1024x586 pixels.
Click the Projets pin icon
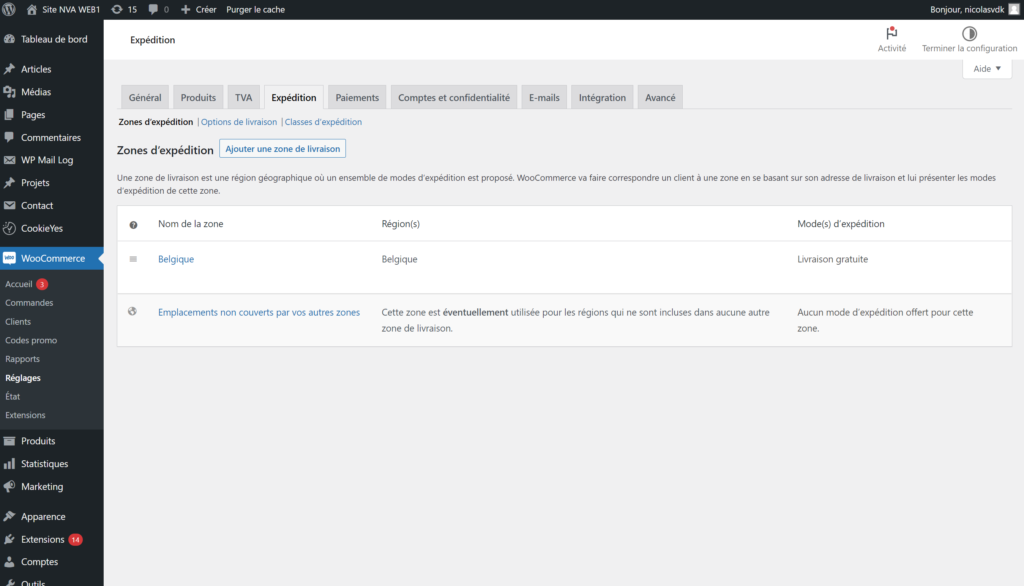point(9,183)
